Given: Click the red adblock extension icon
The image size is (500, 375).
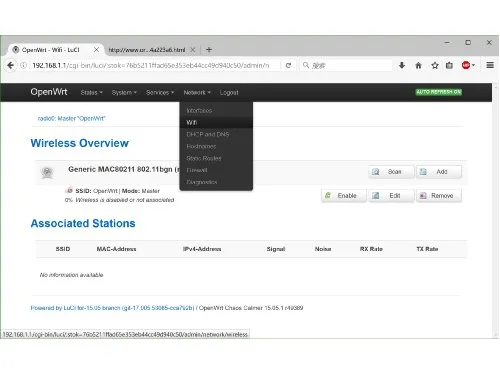Looking at the screenshot, I should pos(466,65).
